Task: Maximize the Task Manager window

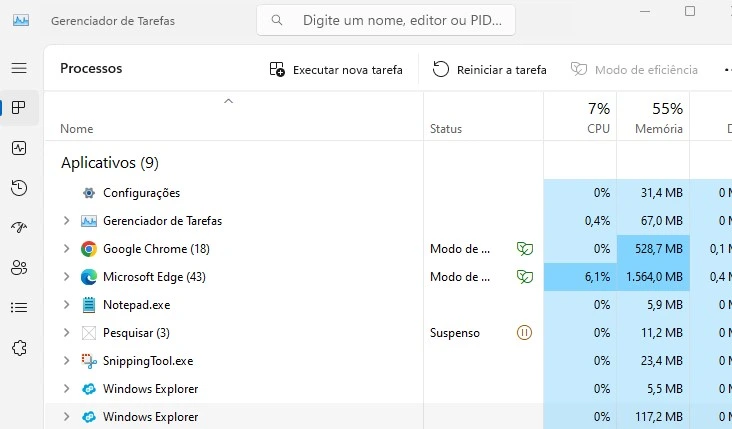Action: click(x=690, y=11)
